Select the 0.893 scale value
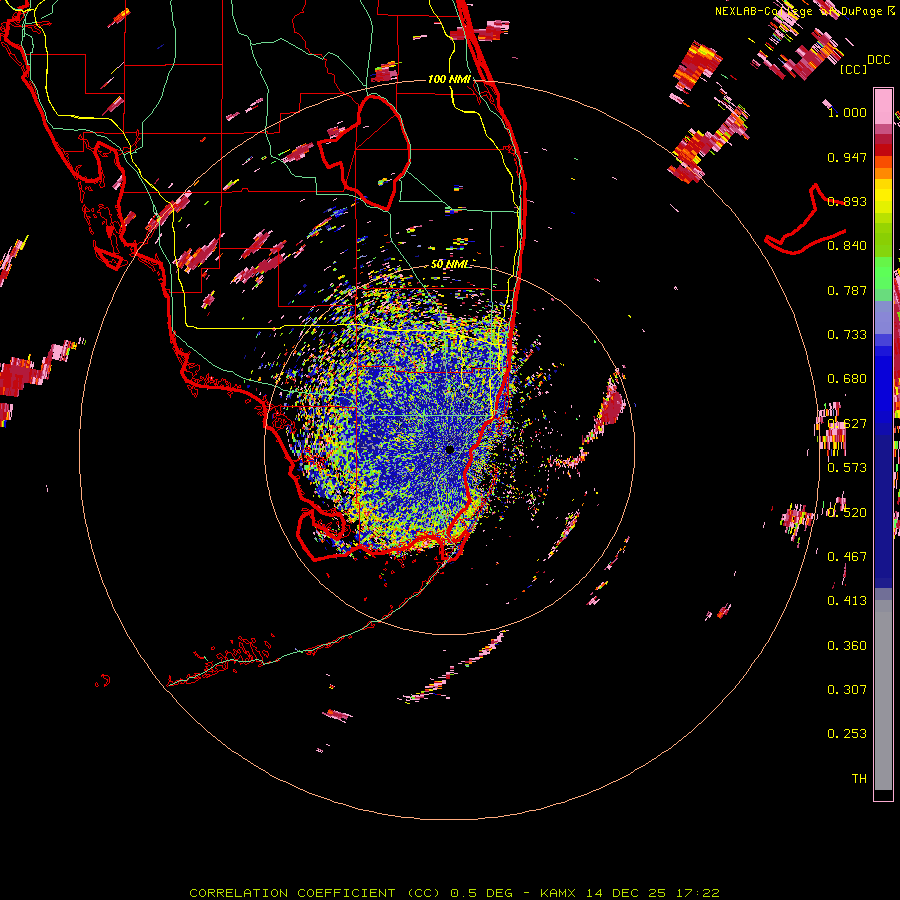The height and width of the screenshot is (900, 900). tap(847, 201)
